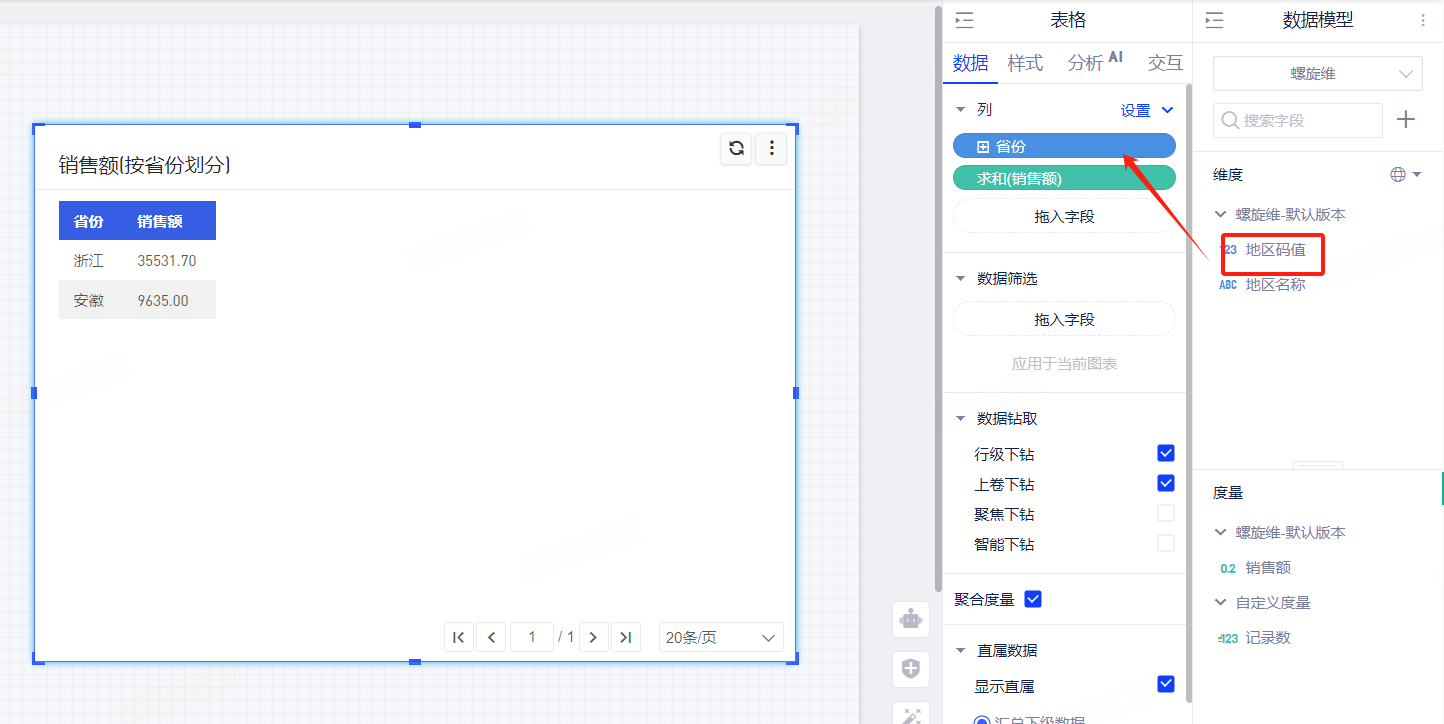Switch to the 样式 tab
The height and width of the screenshot is (724, 1444).
(1025, 63)
